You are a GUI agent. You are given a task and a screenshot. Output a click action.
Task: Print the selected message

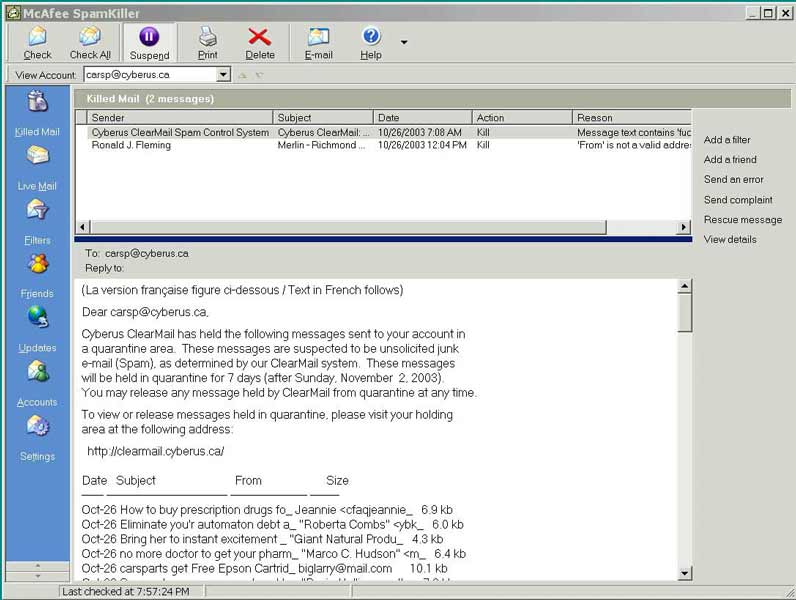(x=207, y=42)
